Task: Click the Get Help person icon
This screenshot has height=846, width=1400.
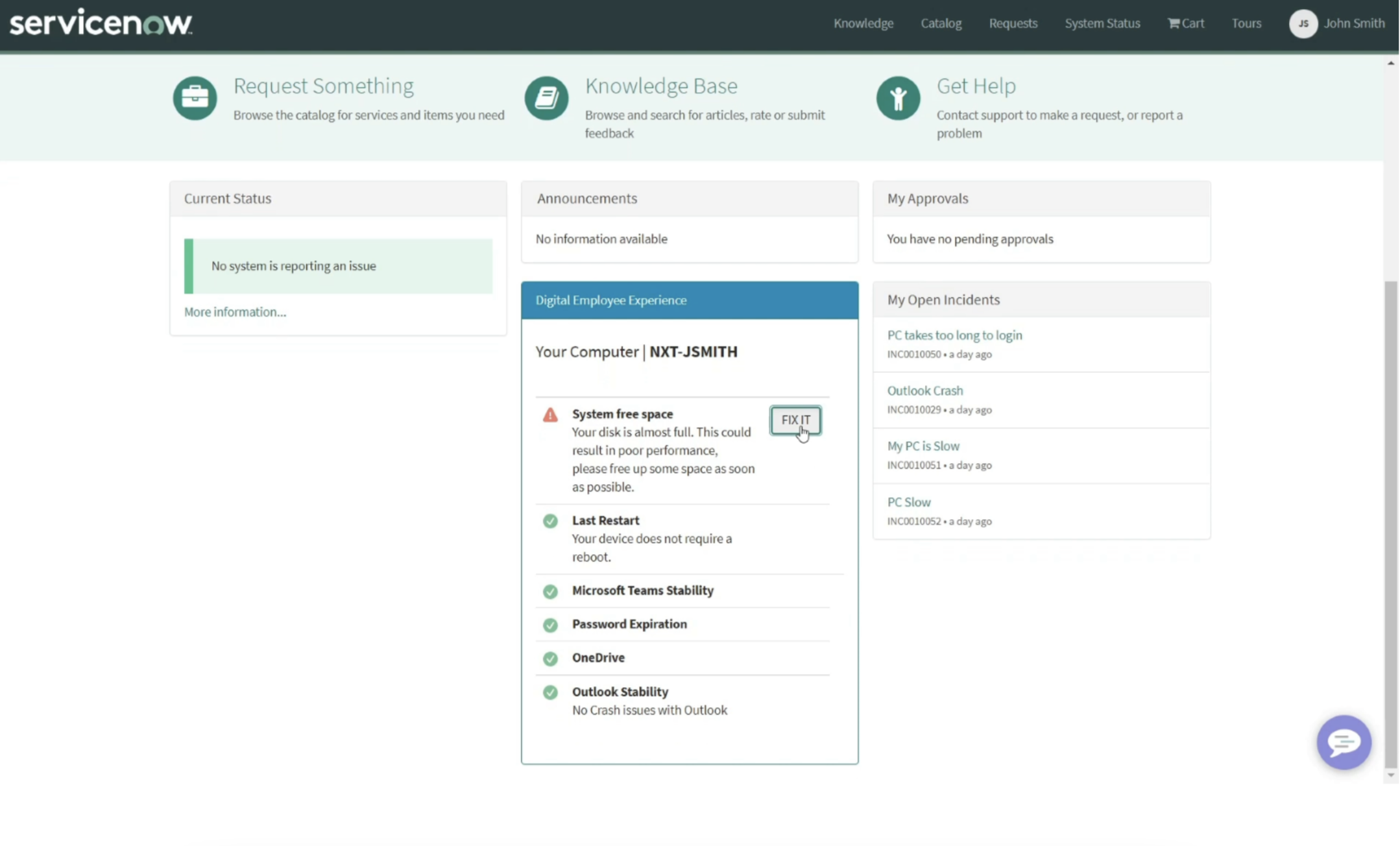Action: click(x=898, y=98)
